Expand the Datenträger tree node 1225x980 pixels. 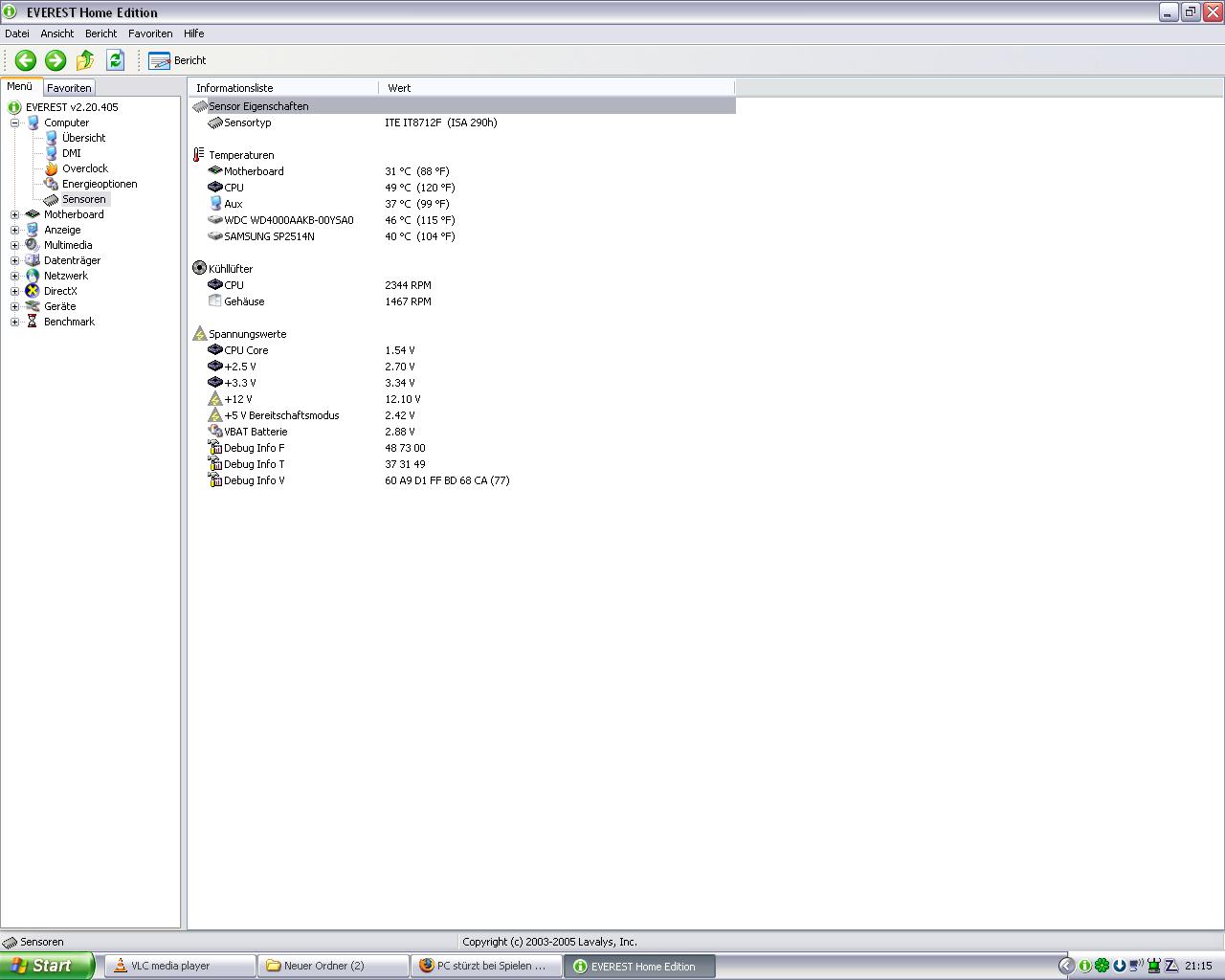14,260
